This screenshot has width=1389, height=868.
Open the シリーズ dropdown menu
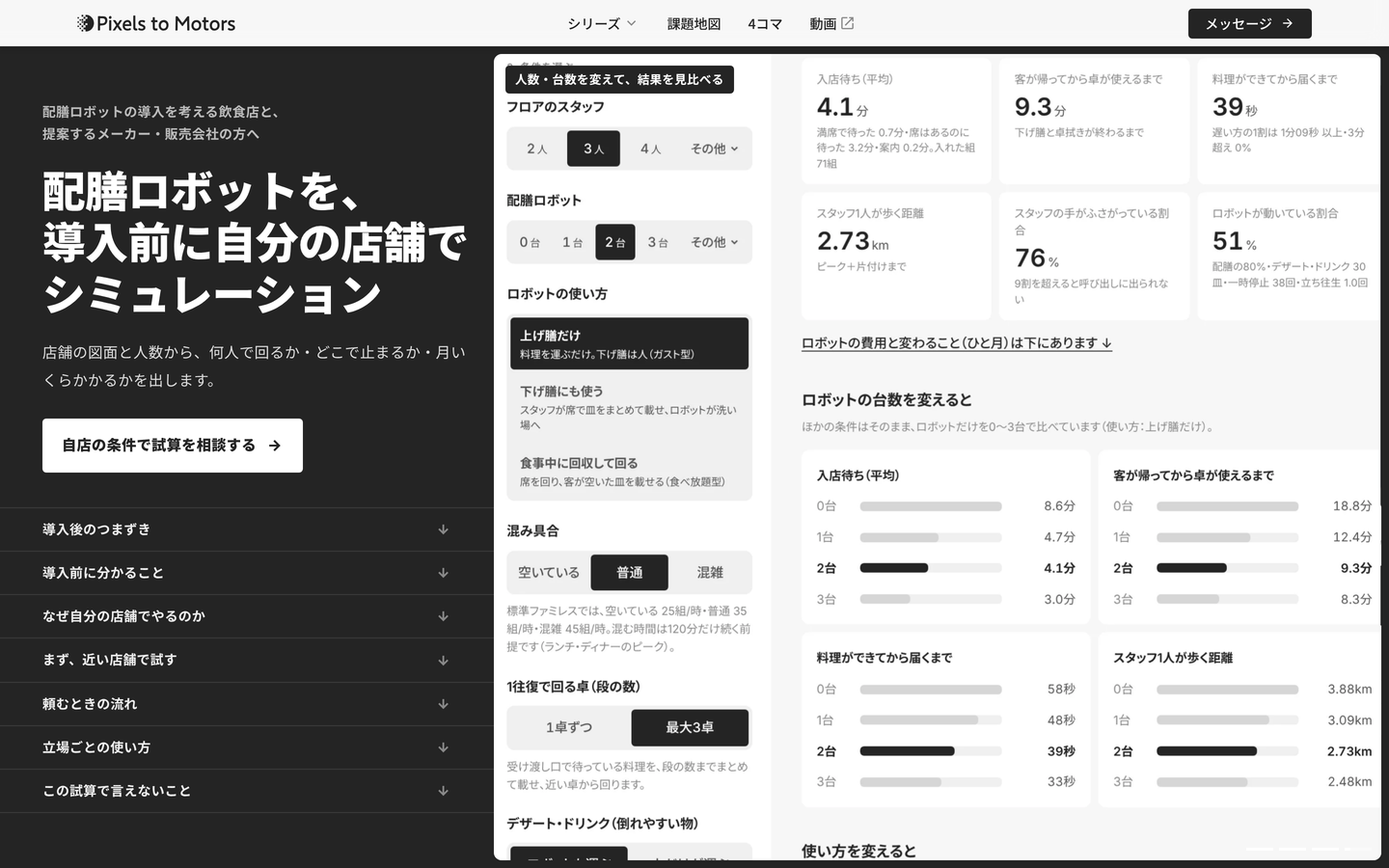[602, 23]
